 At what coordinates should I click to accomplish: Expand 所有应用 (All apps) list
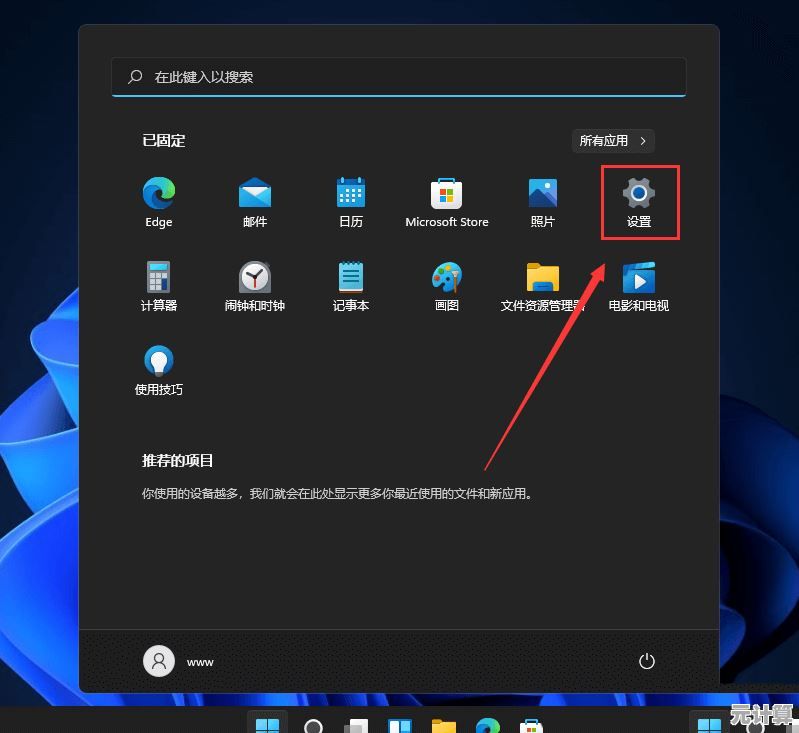click(614, 141)
